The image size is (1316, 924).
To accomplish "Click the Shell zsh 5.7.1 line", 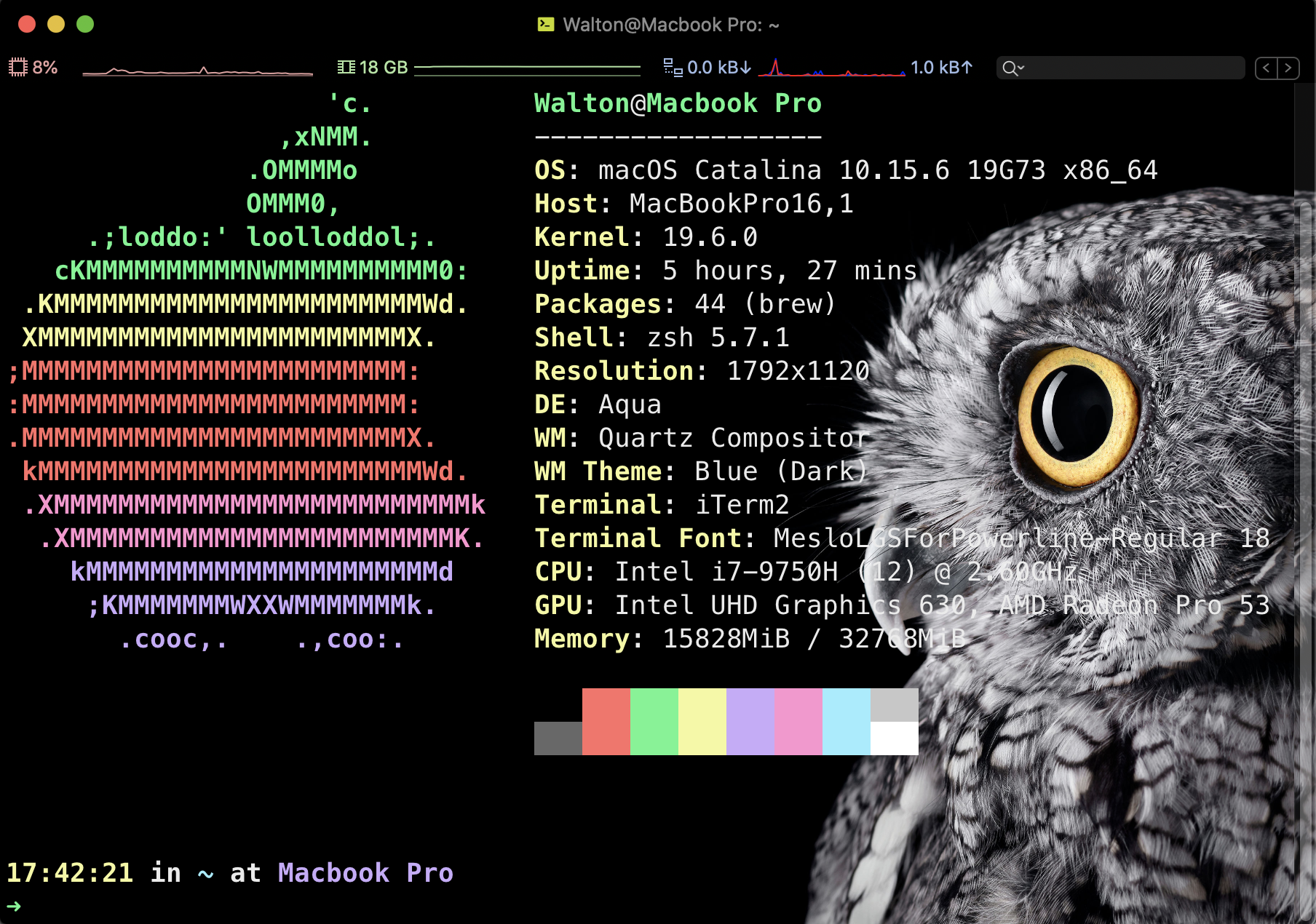I will tap(662, 338).
